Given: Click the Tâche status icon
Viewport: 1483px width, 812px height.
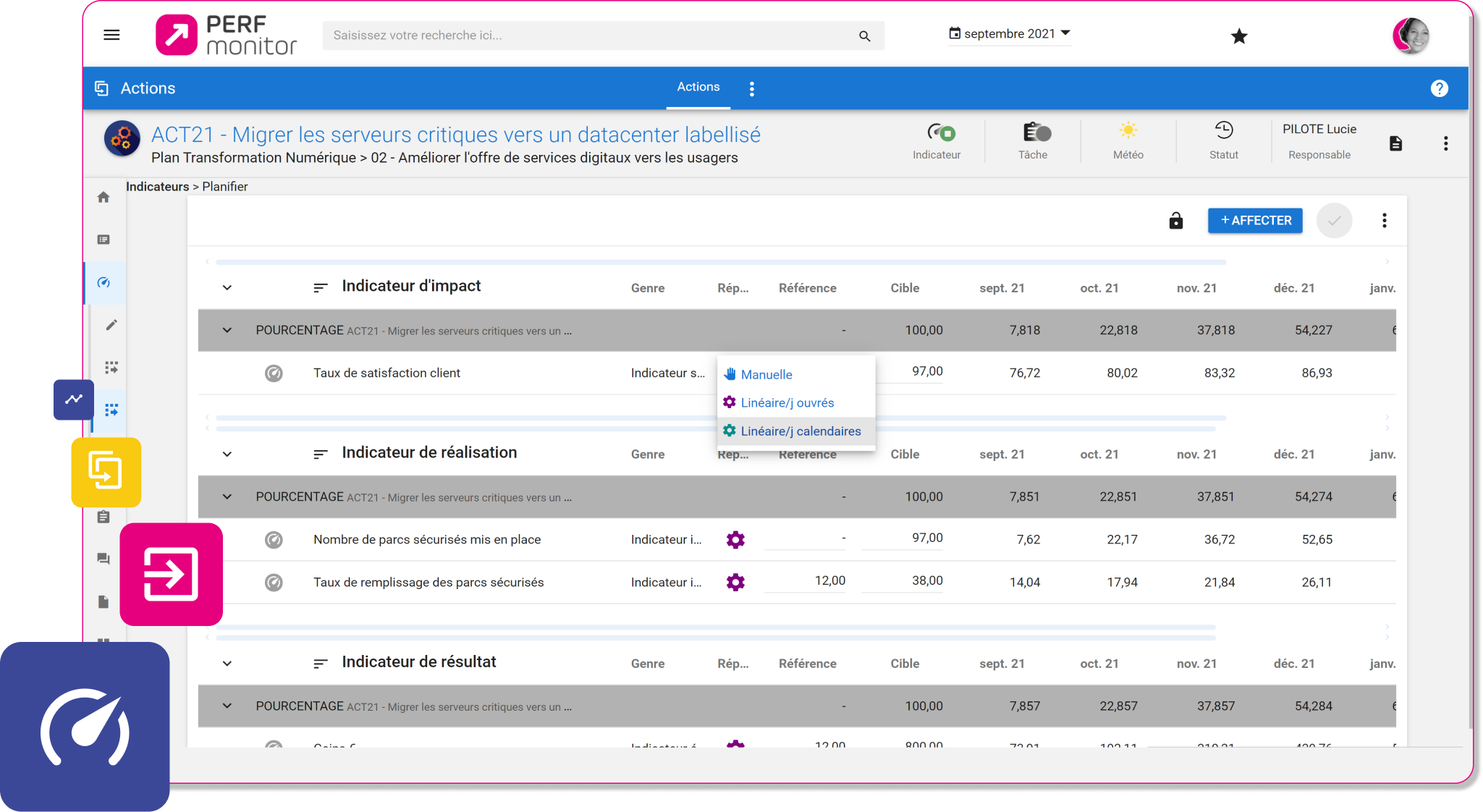Looking at the screenshot, I should (1036, 132).
